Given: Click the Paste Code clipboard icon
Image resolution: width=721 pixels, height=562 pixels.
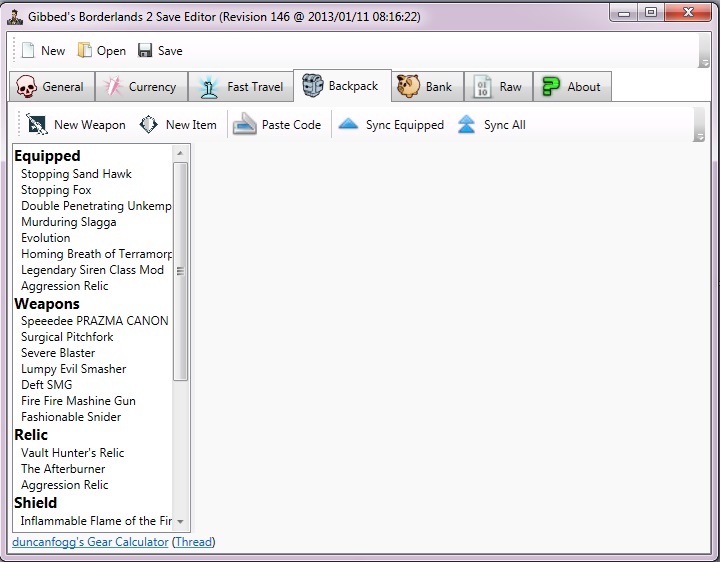Looking at the screenshot, I should (244, 124).
